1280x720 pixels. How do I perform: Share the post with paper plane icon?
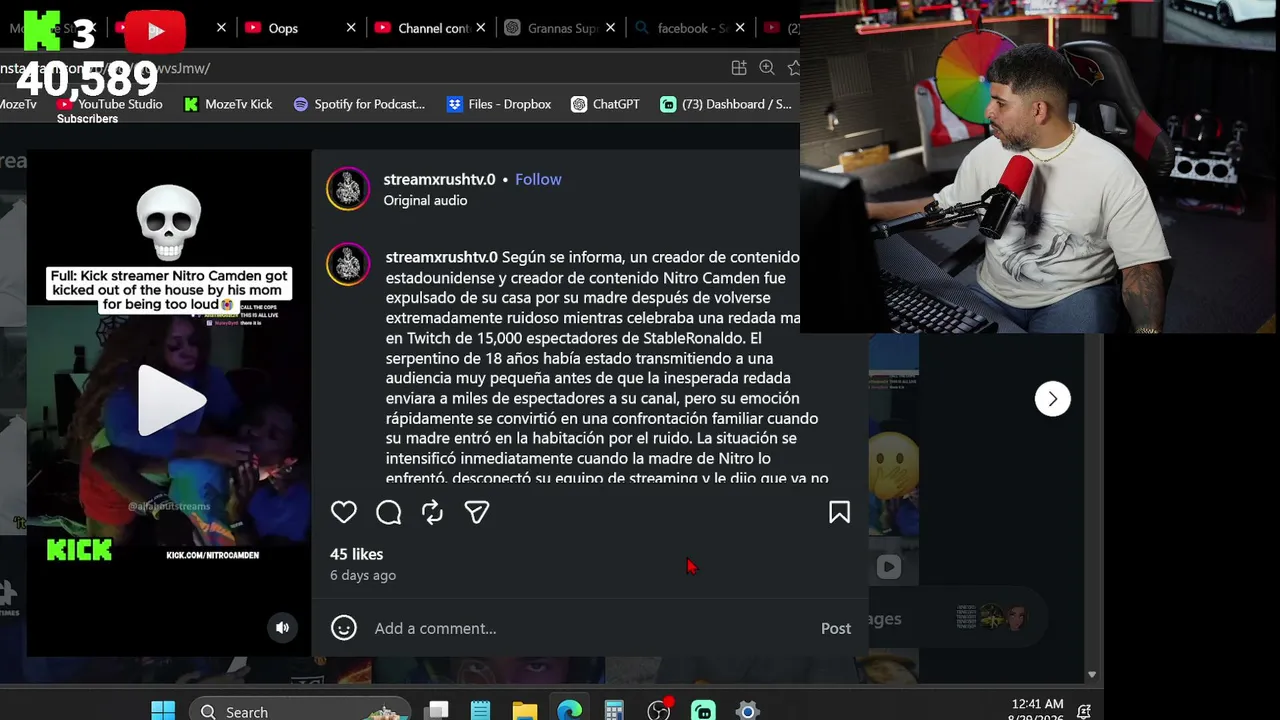pos(477,512)
